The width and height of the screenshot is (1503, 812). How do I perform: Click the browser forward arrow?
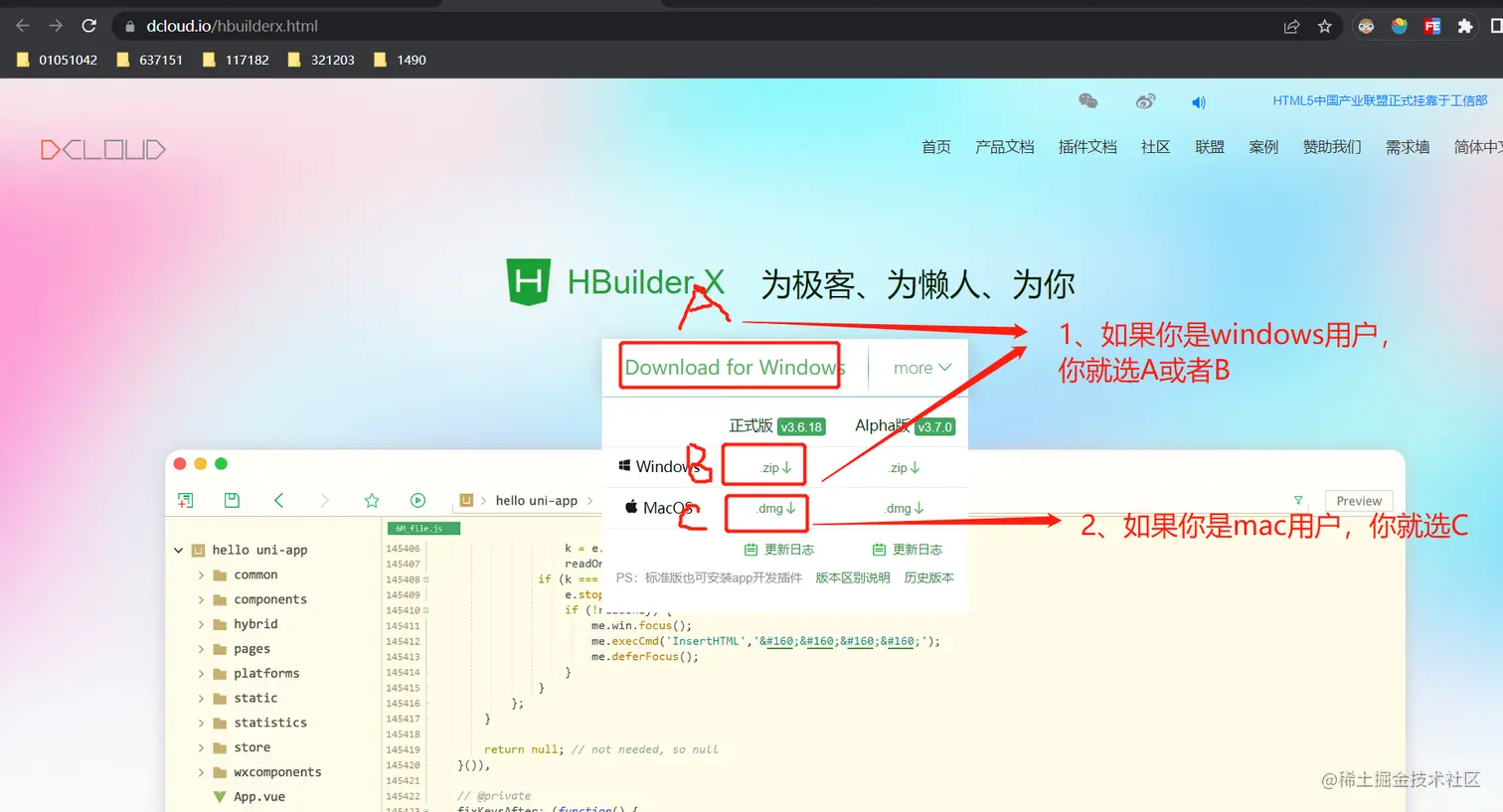[56, 26]
